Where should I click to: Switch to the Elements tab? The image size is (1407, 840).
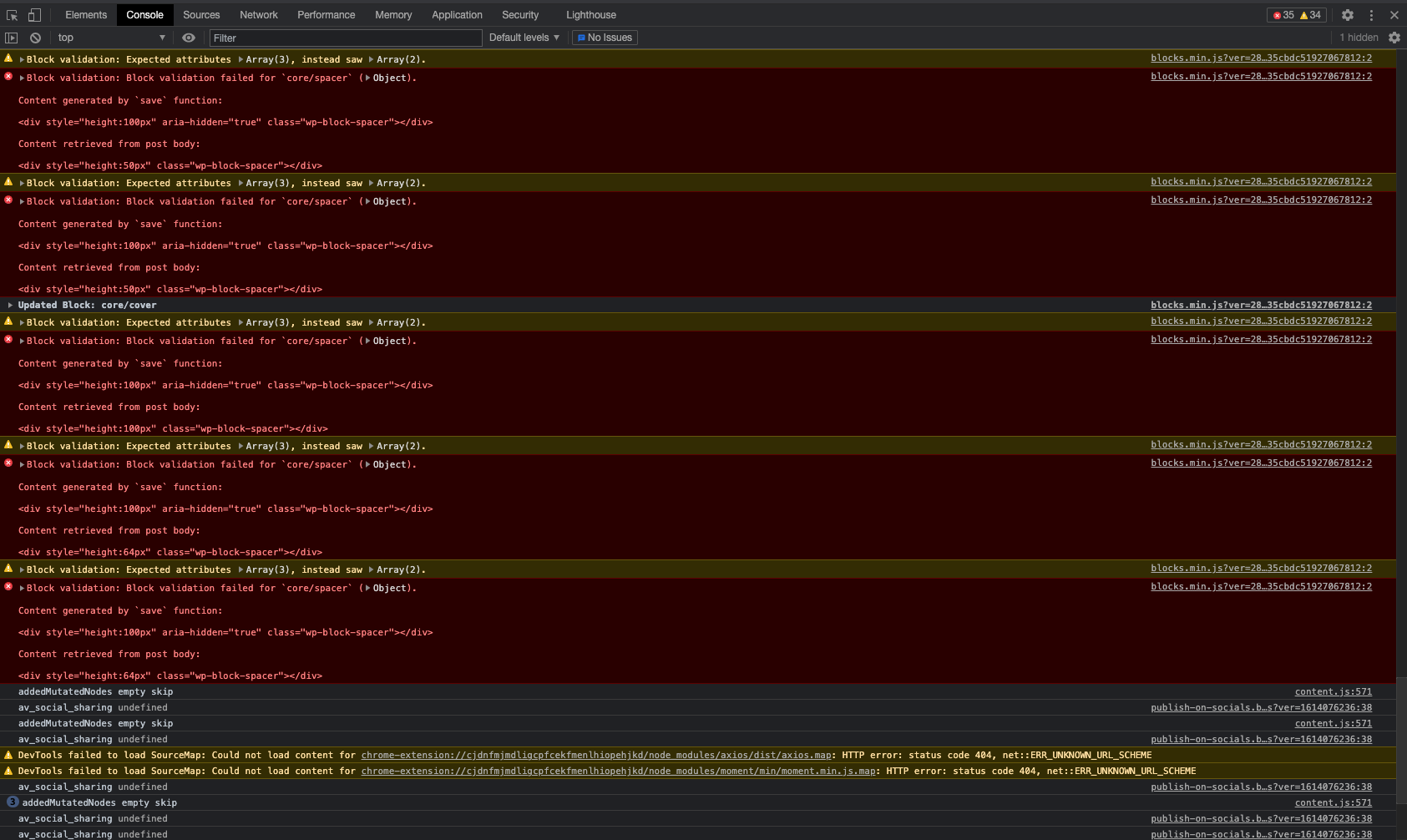tap(86, 15)
